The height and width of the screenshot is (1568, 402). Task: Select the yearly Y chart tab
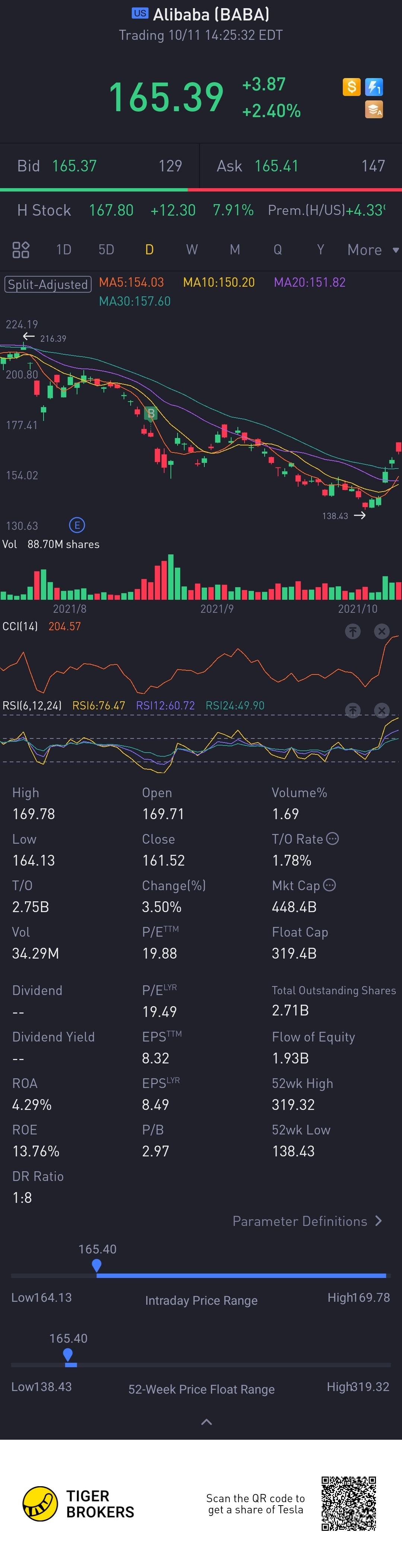click(320, 249)
